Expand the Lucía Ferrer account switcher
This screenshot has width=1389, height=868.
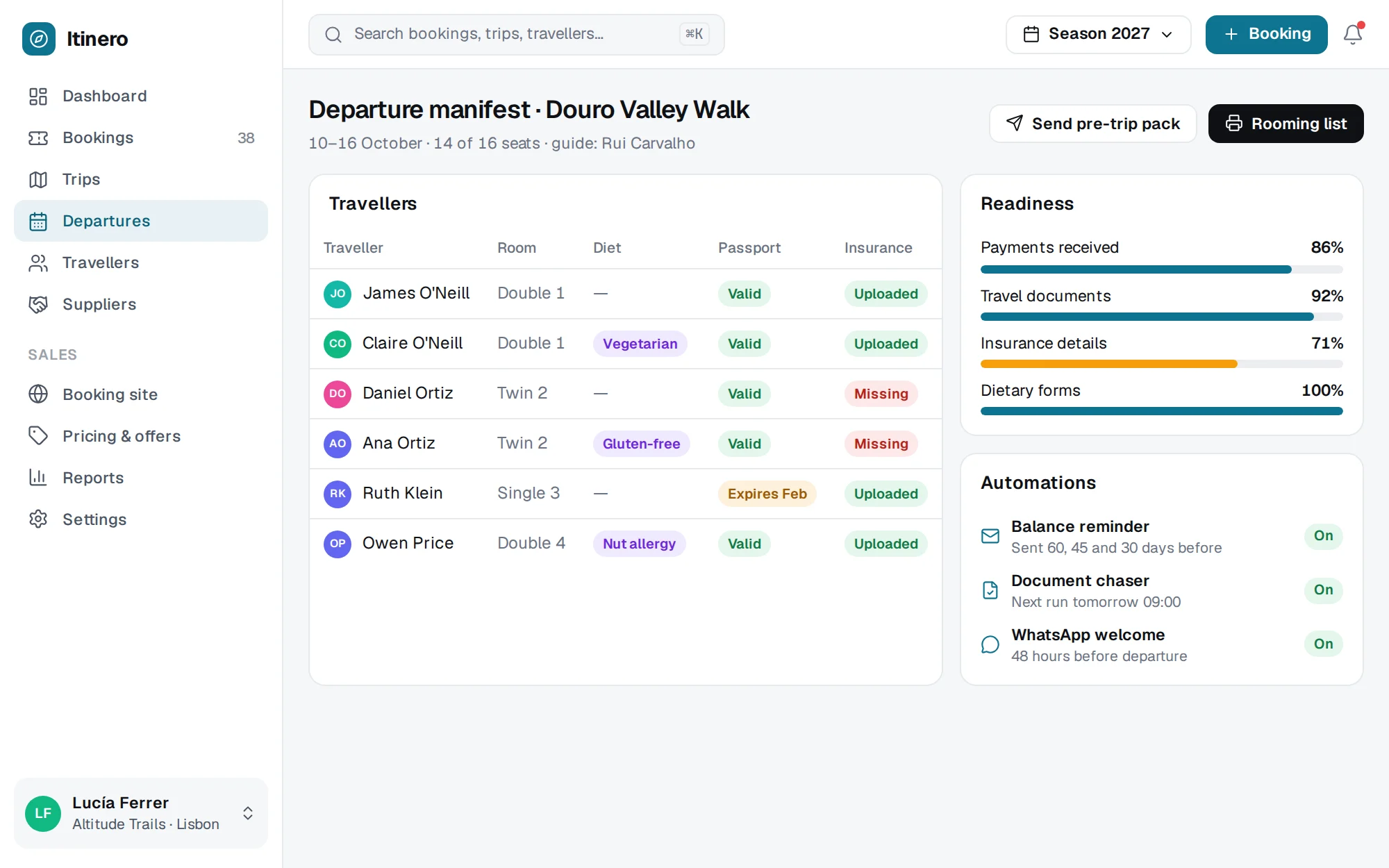coord(248,813)
